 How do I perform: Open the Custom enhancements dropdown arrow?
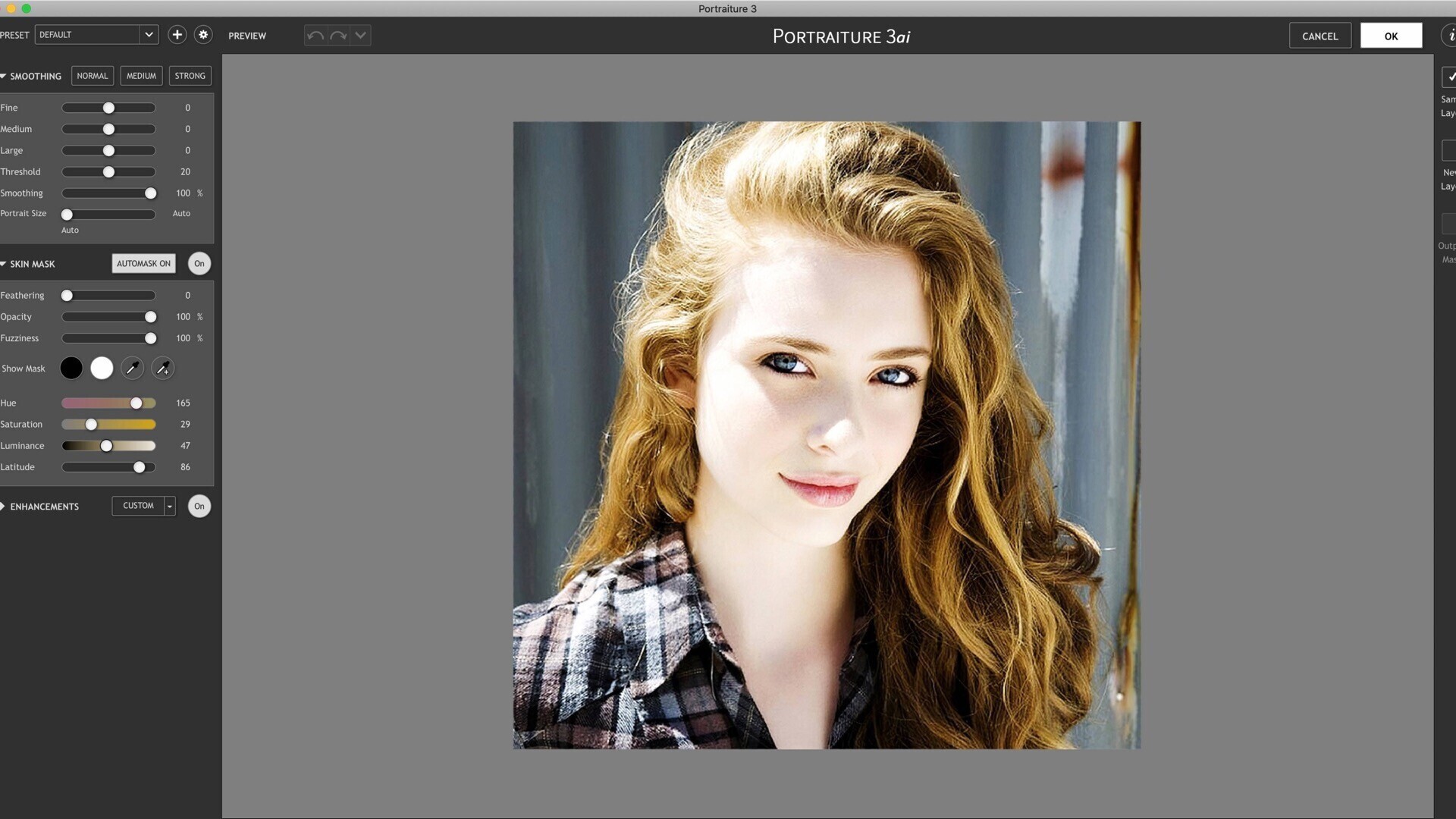(x=170, y=507)
